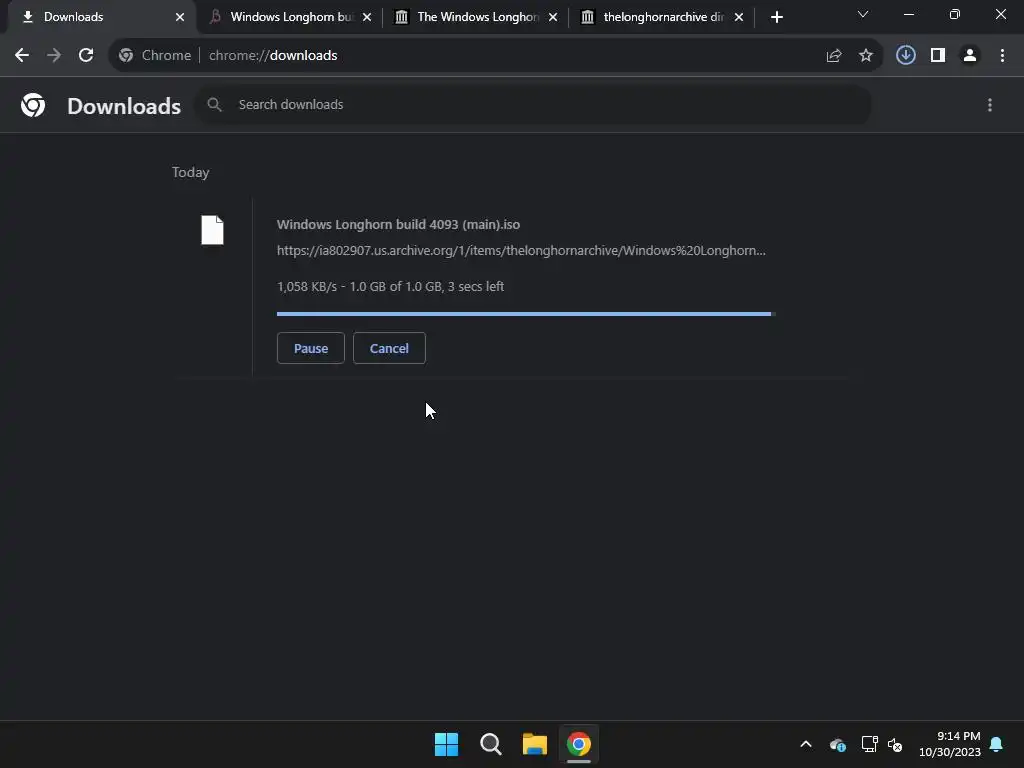
Task: Click the ISO file icon
Action: [212, 230]
